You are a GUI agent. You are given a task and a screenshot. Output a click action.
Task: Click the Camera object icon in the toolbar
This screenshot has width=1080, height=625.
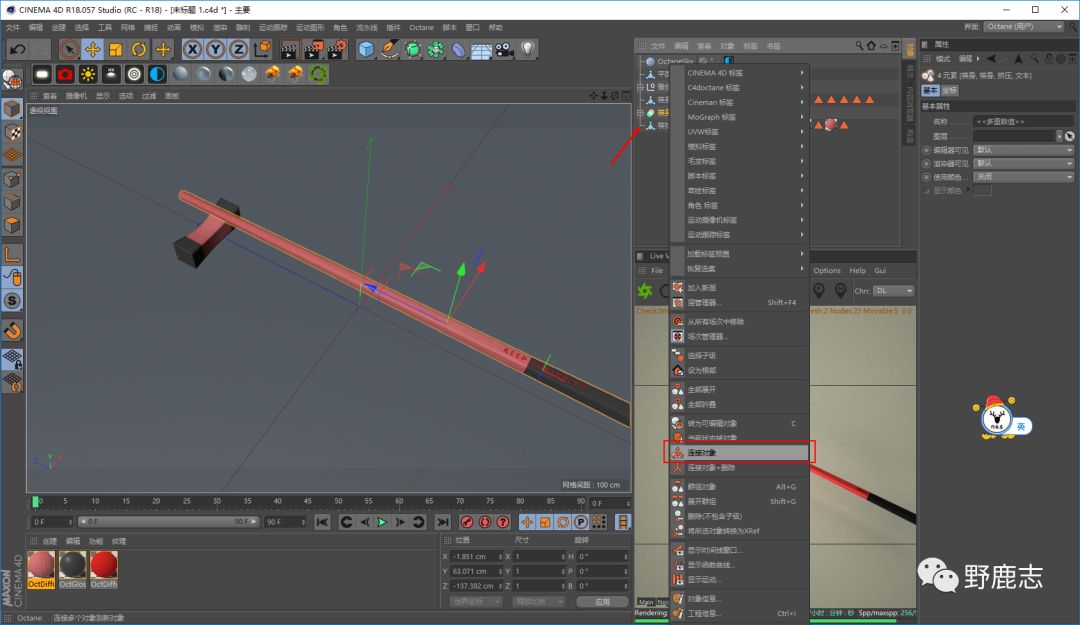coord(505,49)
